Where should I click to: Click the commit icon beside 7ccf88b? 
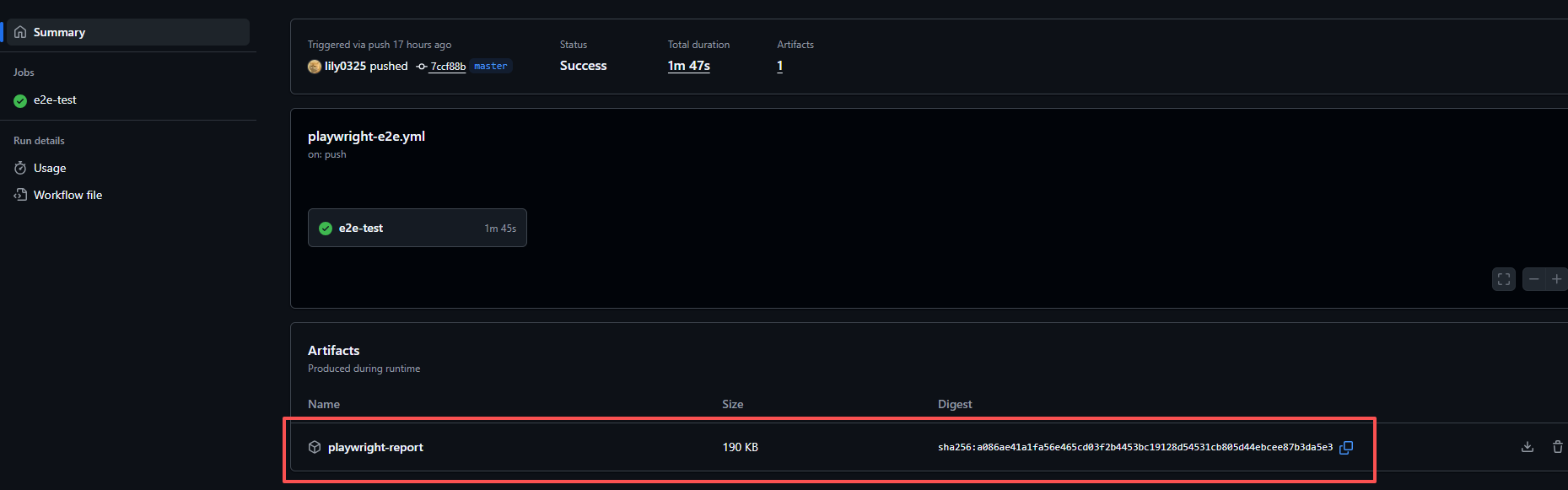422,67
